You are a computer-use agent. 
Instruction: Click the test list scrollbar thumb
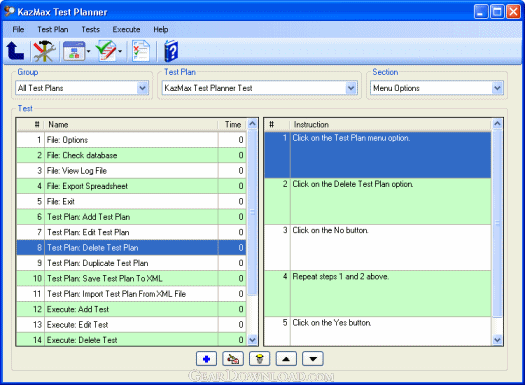point(252,213)
